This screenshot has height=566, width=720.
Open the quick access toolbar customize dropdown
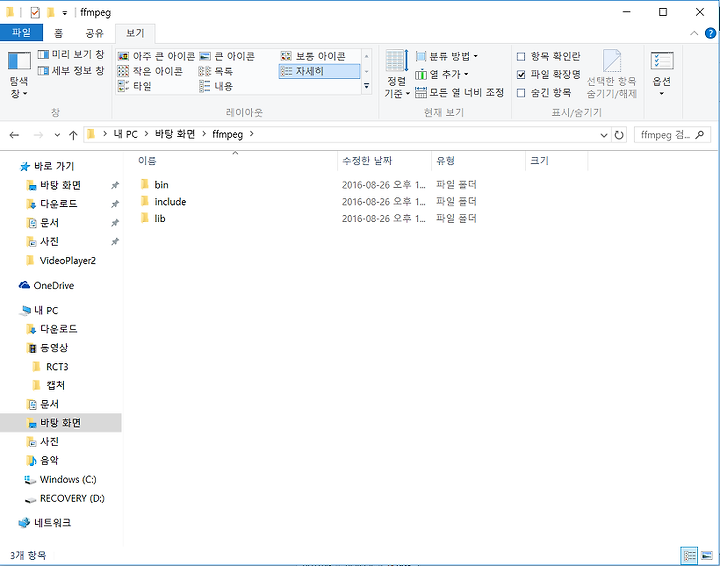pyautogui.click(x=65, y=13)
